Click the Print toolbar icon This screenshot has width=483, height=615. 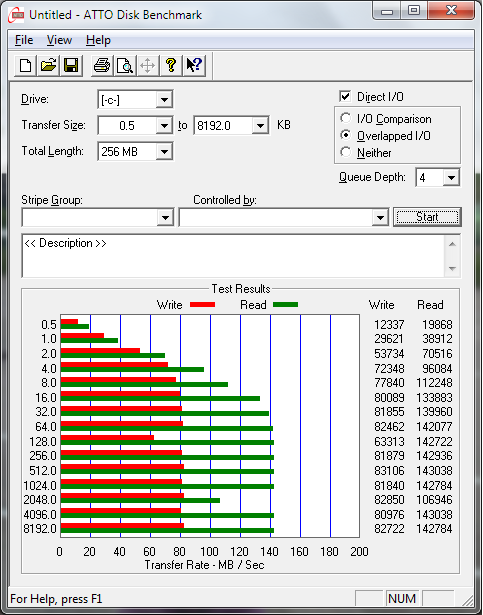tap(102, 65)
